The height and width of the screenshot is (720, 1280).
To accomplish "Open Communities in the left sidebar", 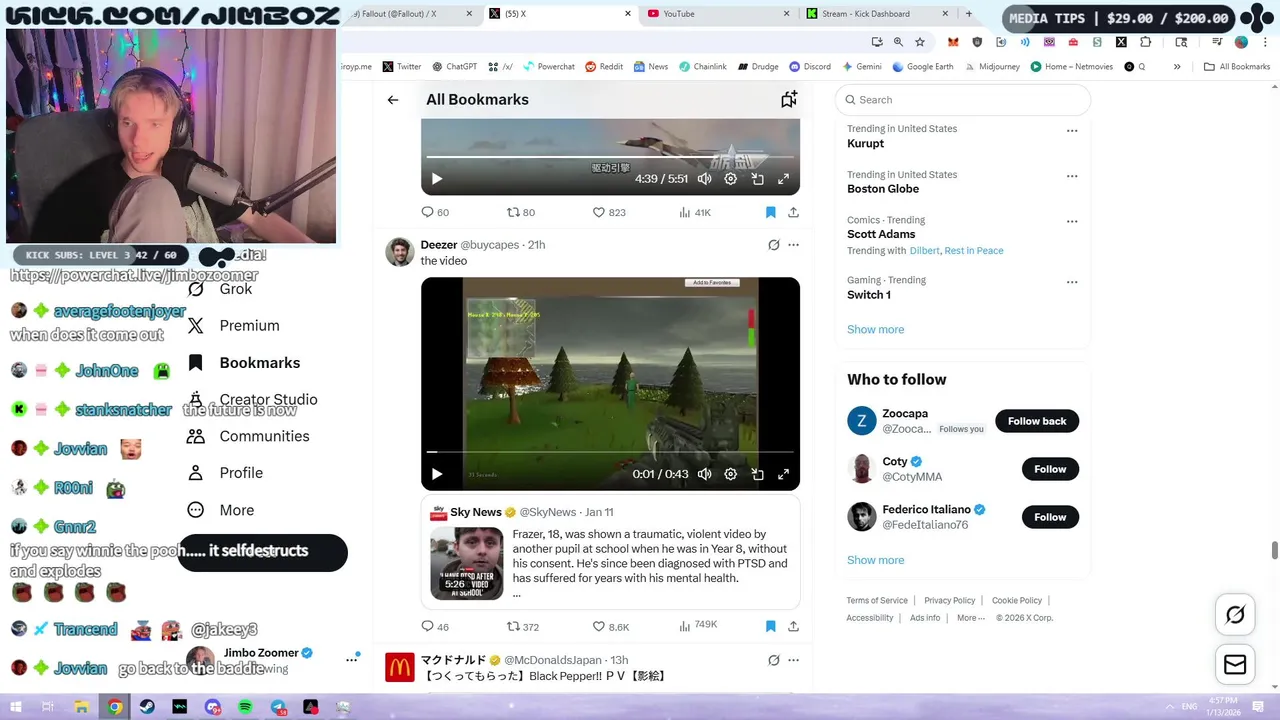I will [x=251, y=436].
